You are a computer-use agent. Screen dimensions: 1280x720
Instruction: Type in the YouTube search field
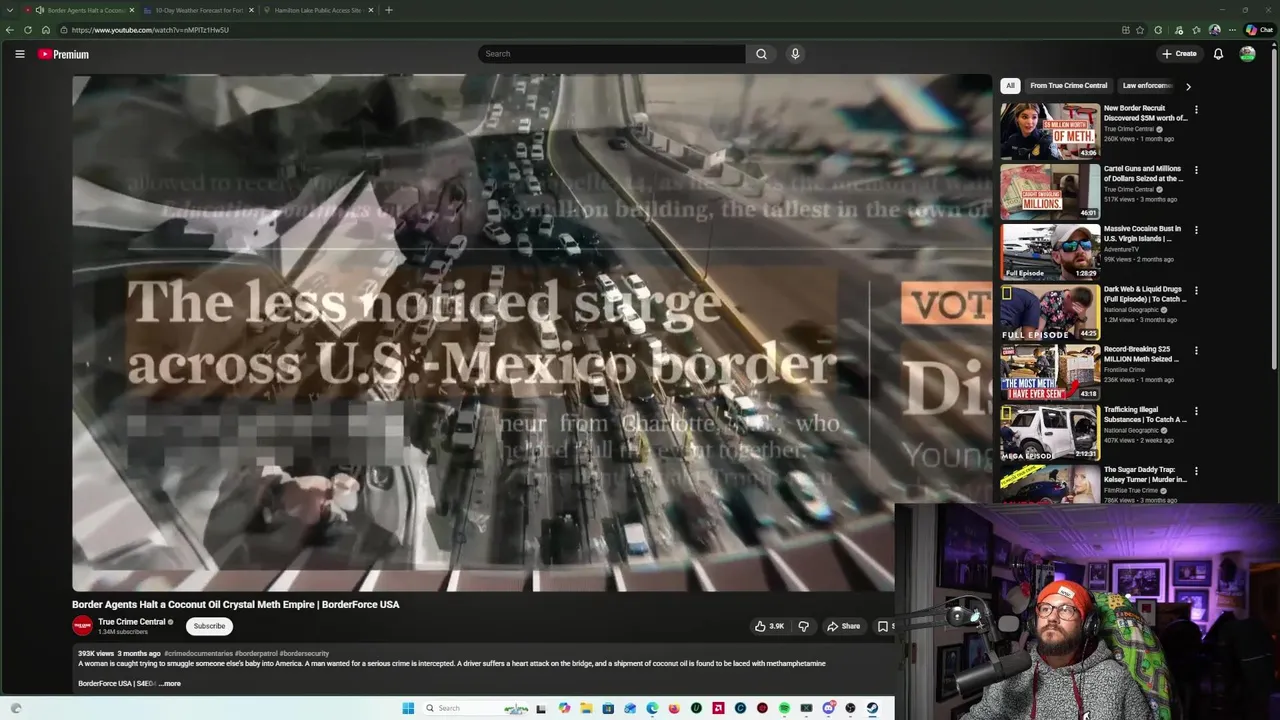click(x=611, y=54)
